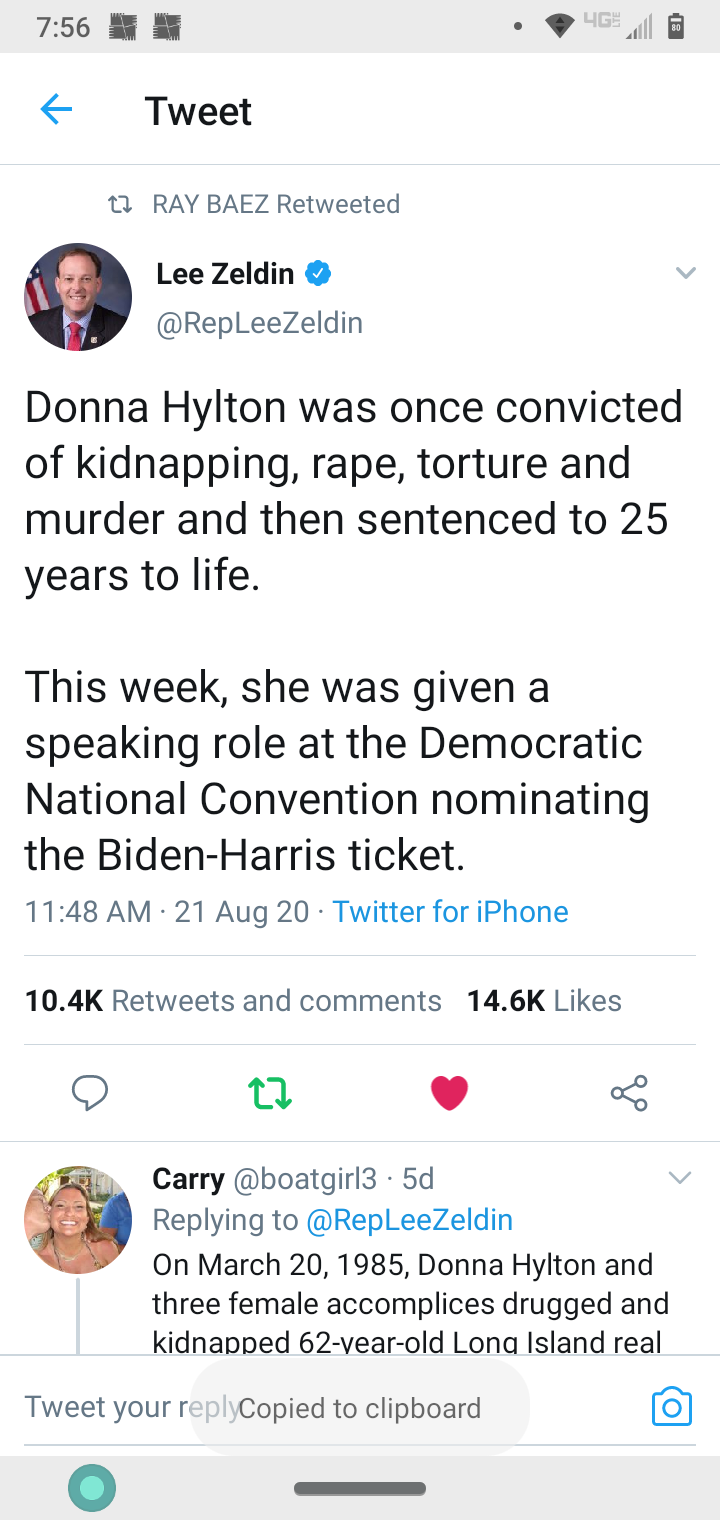Tap the retweet icon beside RAY BAEZ Retweeted
The height and width of the screenshot is (1520, 720).
[x=120, y=205]
